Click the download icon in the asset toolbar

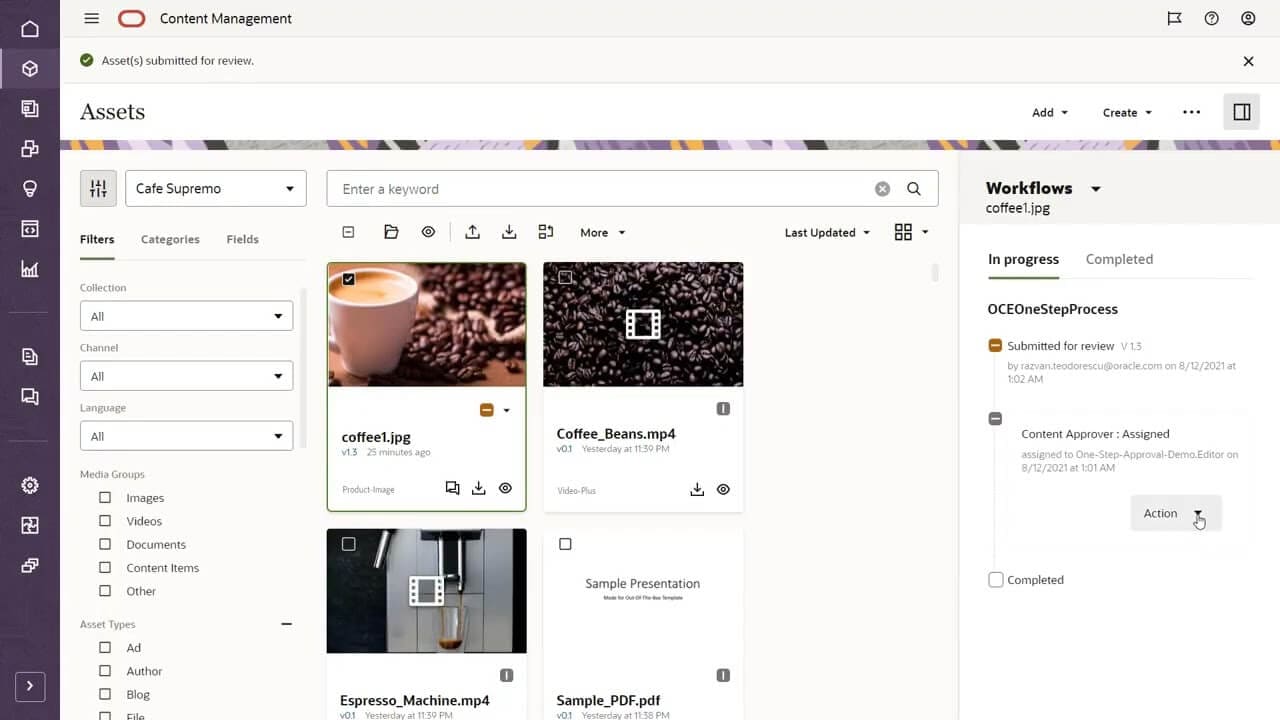tap(509, 232)
